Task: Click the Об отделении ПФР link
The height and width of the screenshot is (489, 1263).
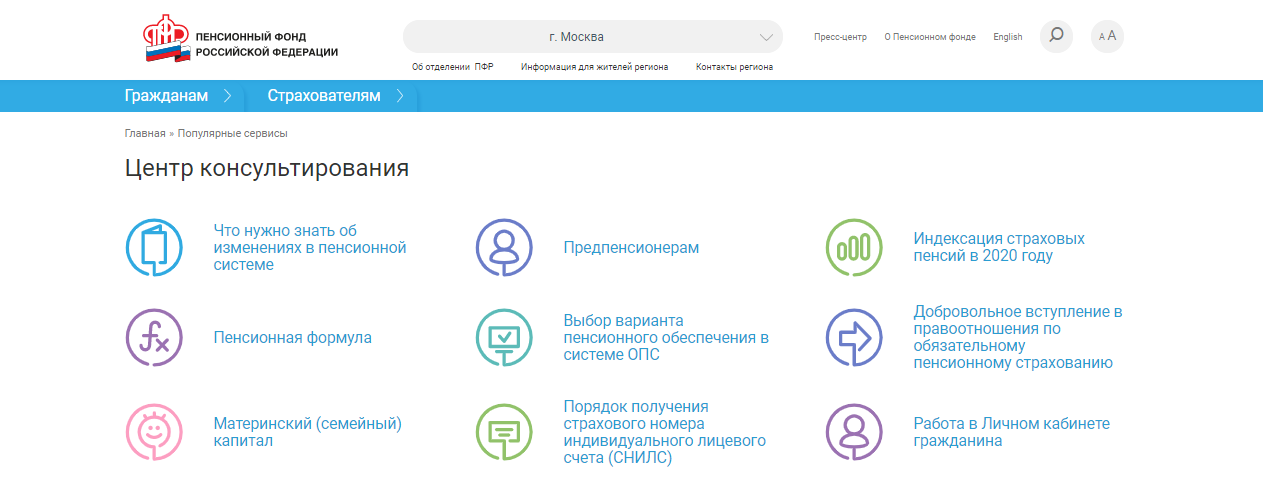Action: [x=453, y=67]
